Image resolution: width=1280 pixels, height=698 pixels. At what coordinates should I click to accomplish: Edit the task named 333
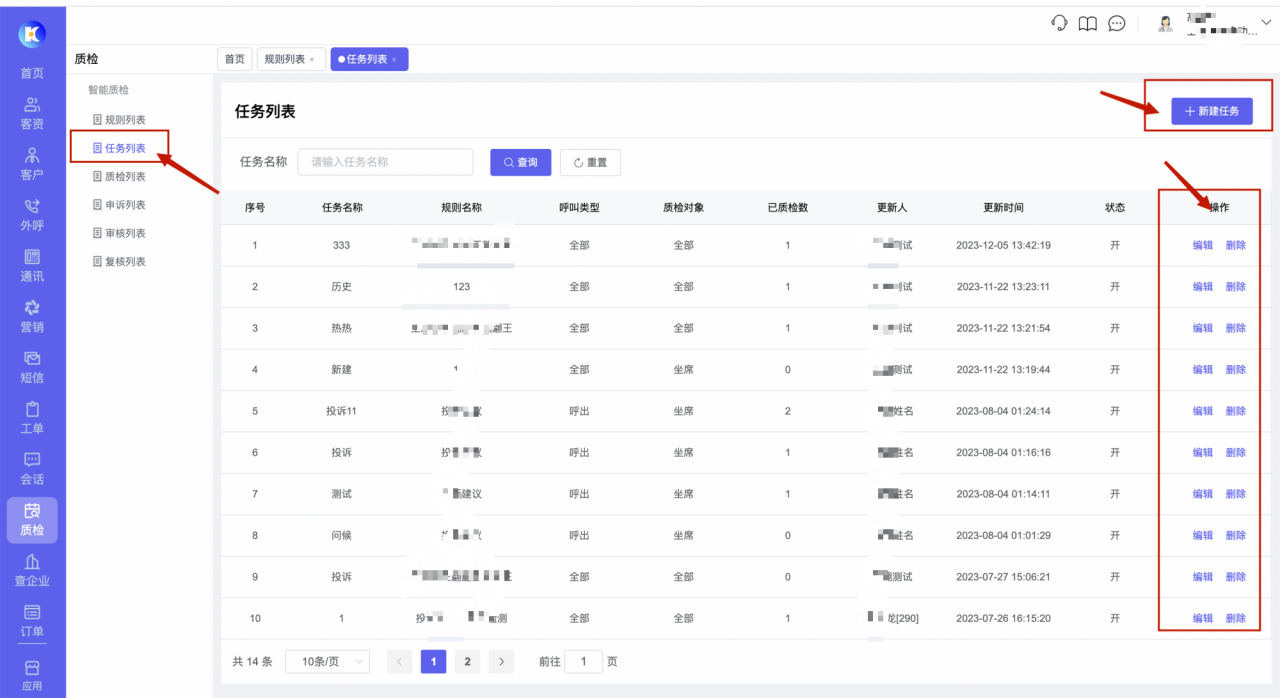1203,245
